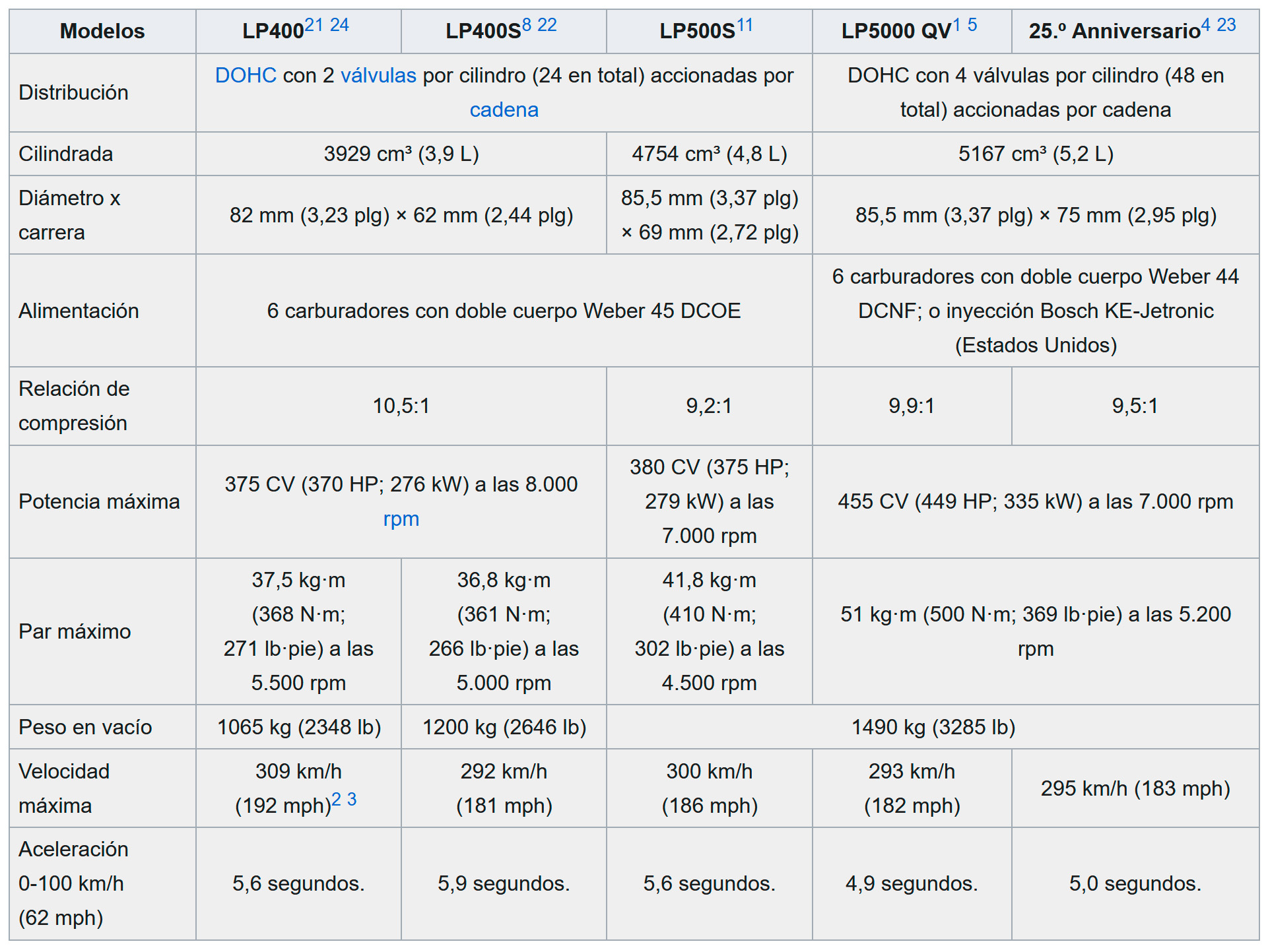Click the Modelos column header cell

click(102, 31)
